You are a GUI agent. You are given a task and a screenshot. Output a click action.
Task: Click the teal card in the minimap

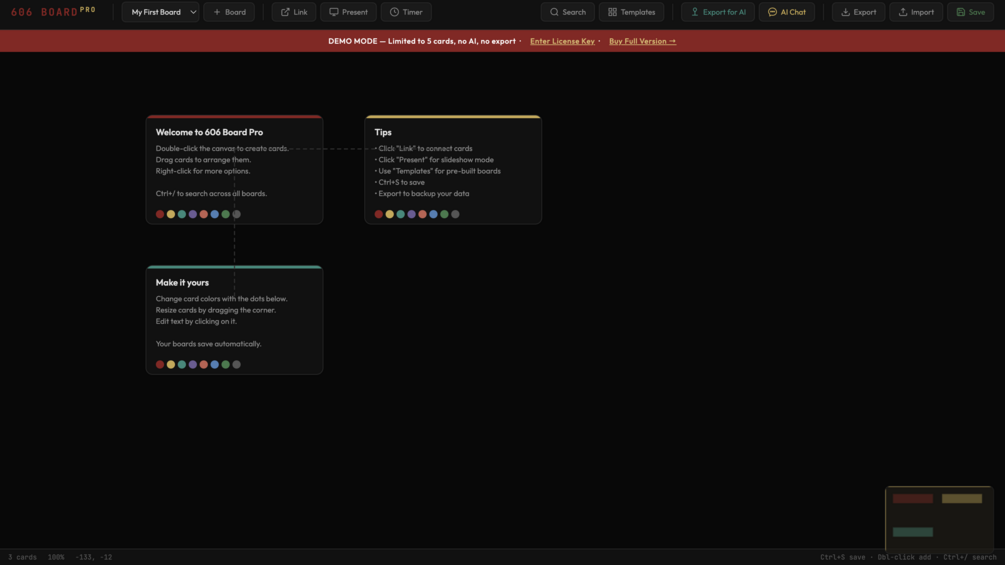913,532
